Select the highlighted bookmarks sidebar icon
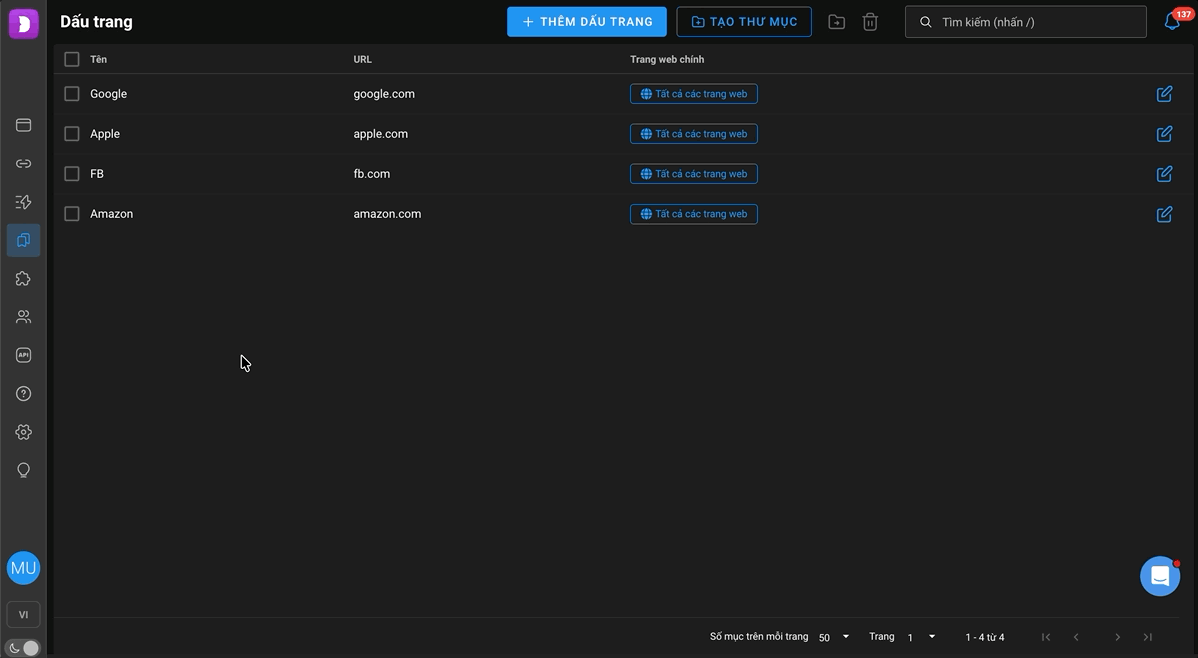This screenshot has height=658, width=1198. (24, 240)
